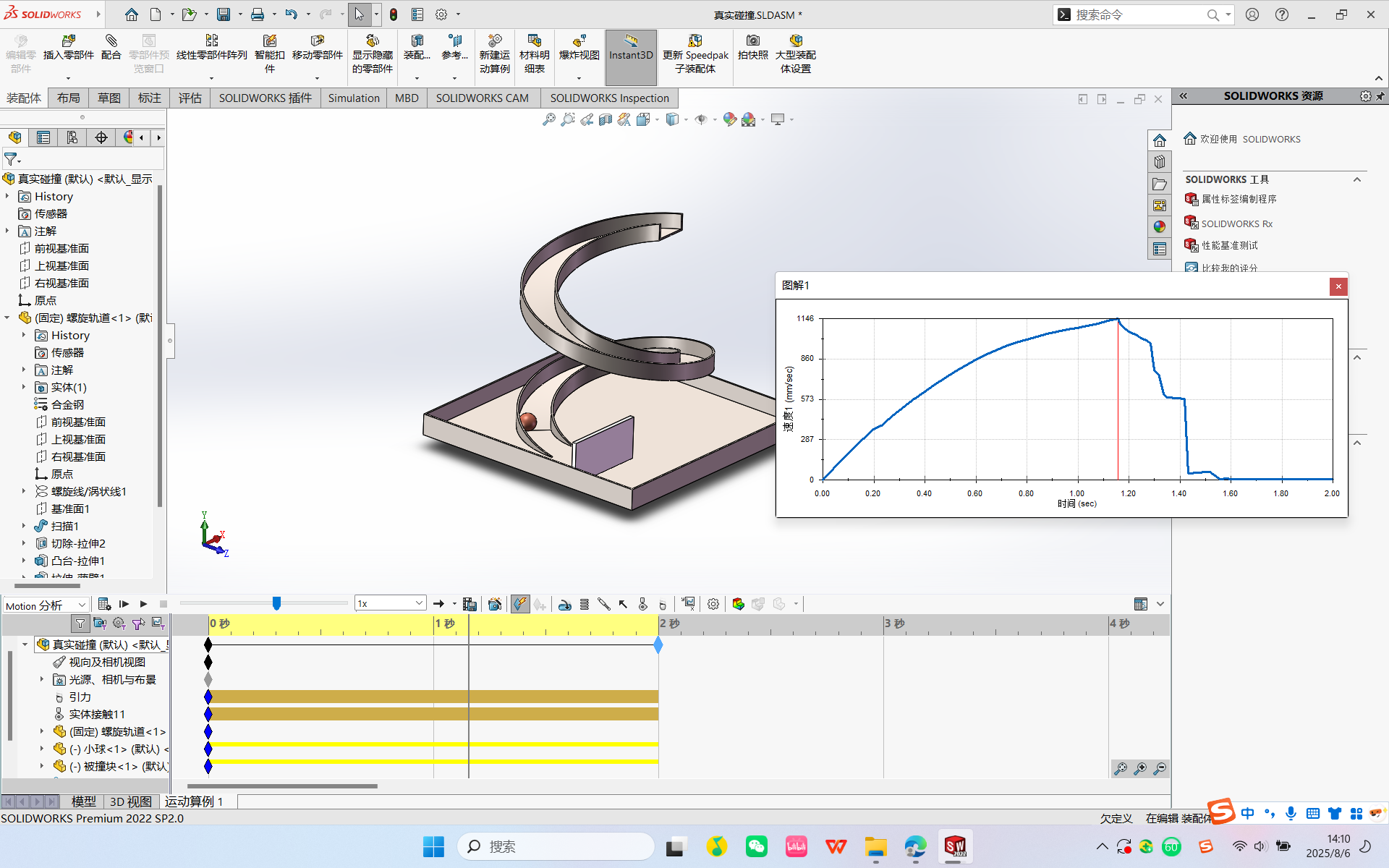The width and height of the screenshot is (1389, 868).
Task: Click 性能基准测试 in SOLIDWORKS tools list
Action: click(x=1230, y=245)
